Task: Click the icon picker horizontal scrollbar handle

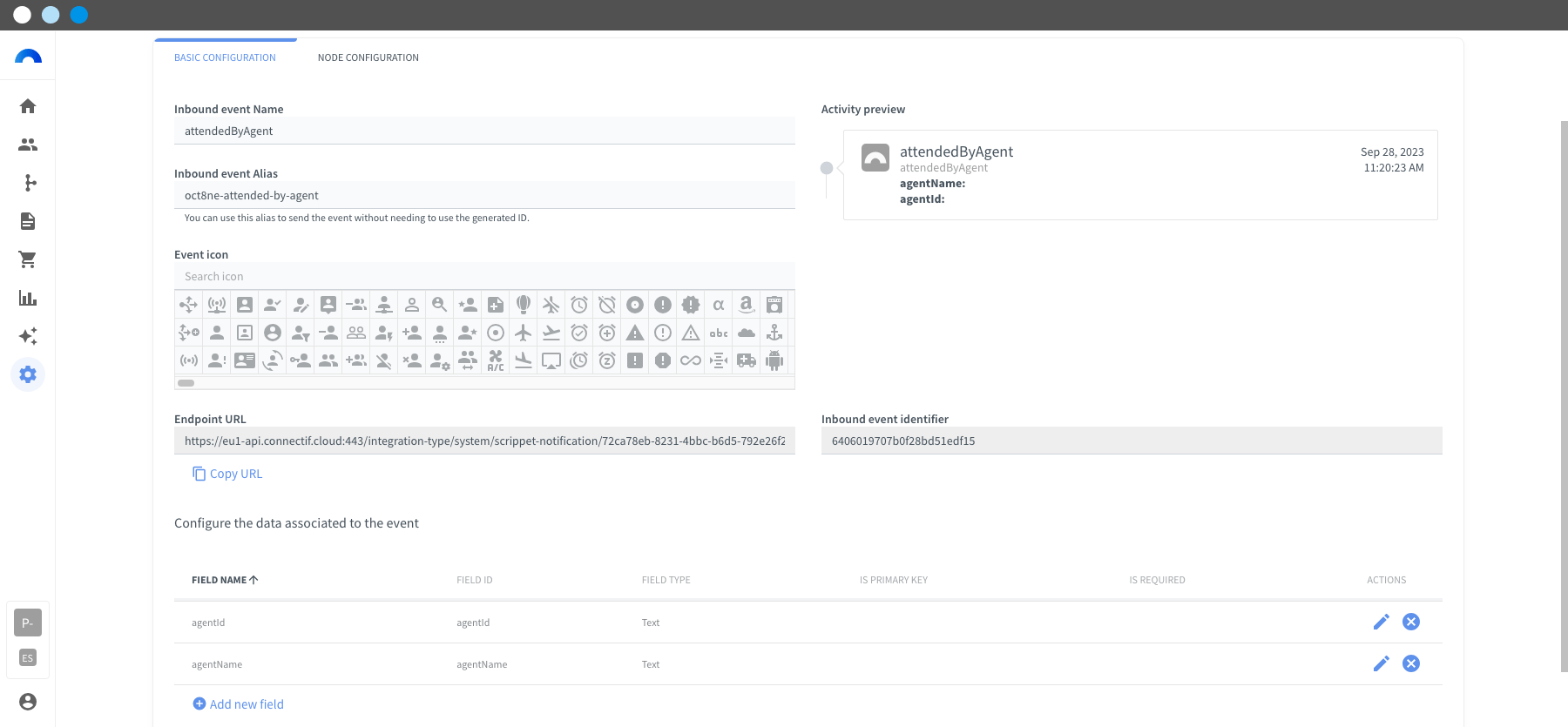Action: pyautogui.click(x=186, y=383)
